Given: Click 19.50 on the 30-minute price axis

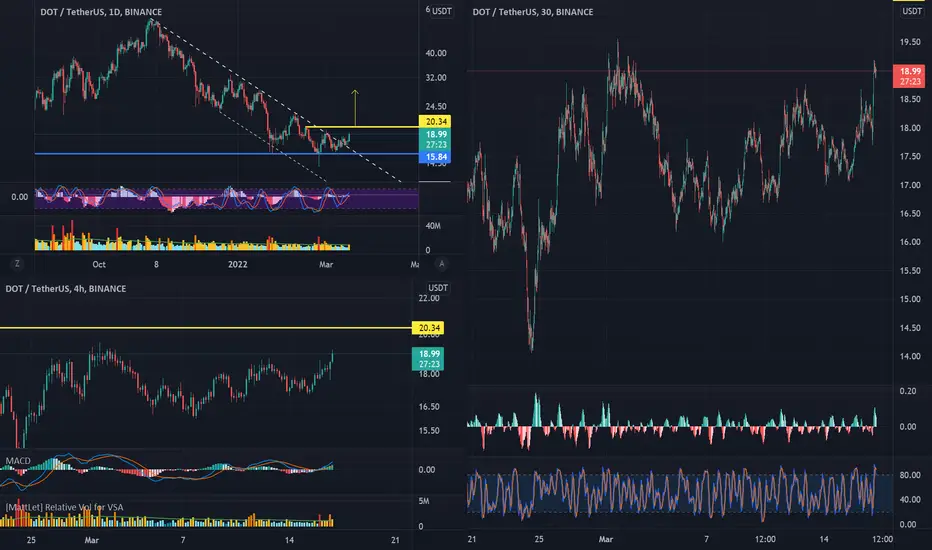Looking at the screenshot, I should 909,42.
